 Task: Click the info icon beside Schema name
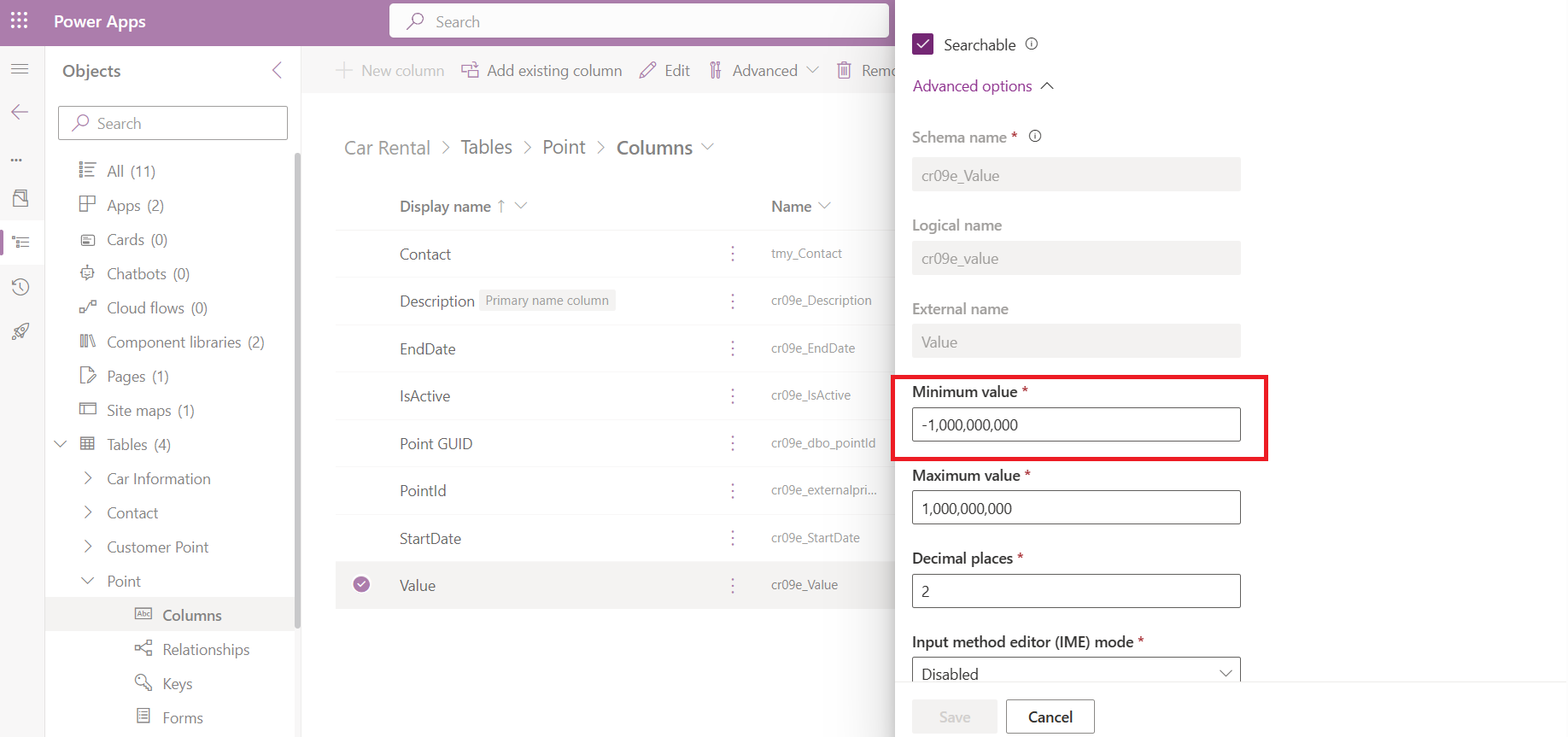click(x=1035, y=136)
